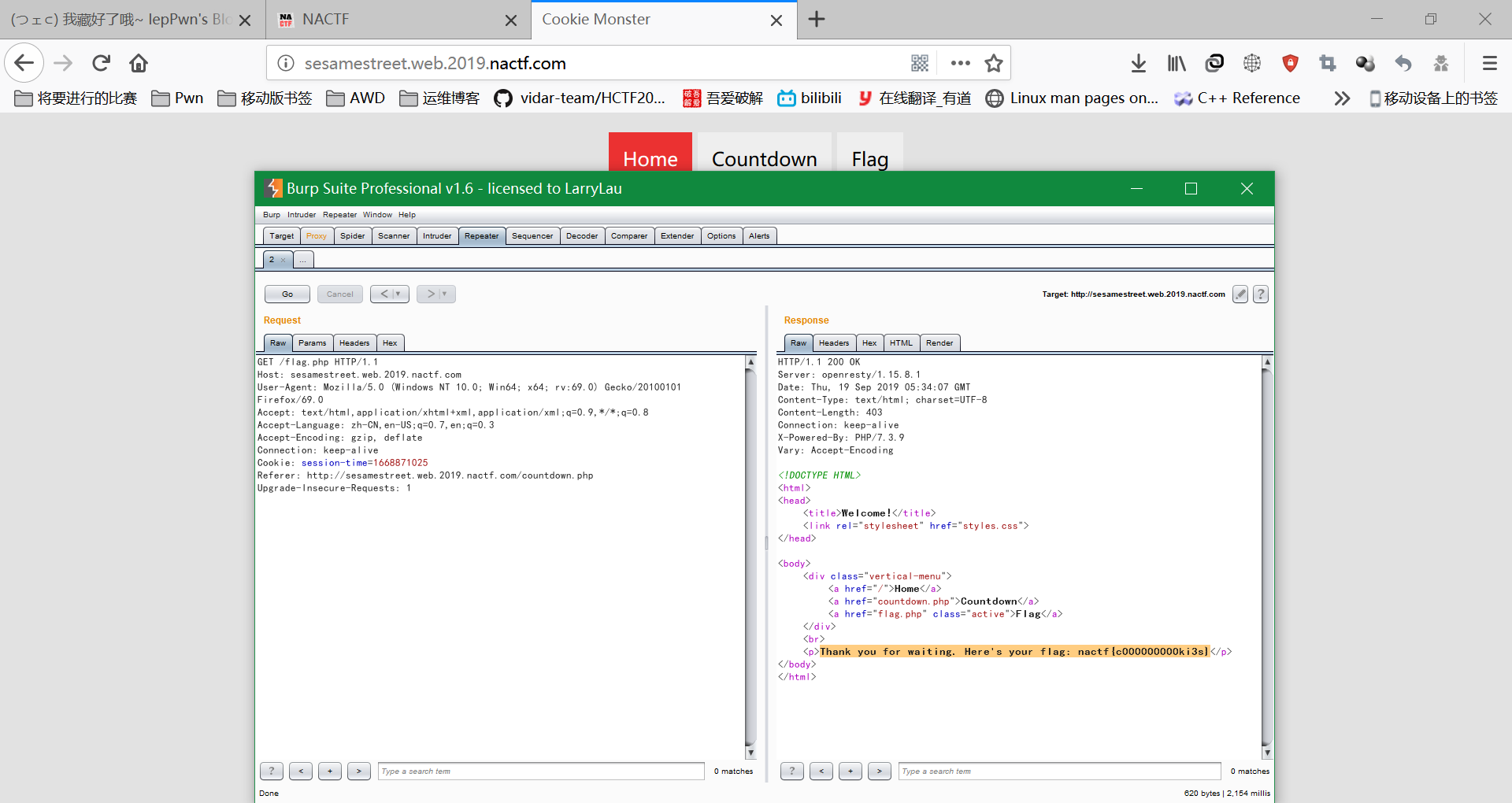Image resolution: width=1512 pixels, height=803 pixels.
Task: Show more bookmarks with double chevron
Action: pos(1342,98)
